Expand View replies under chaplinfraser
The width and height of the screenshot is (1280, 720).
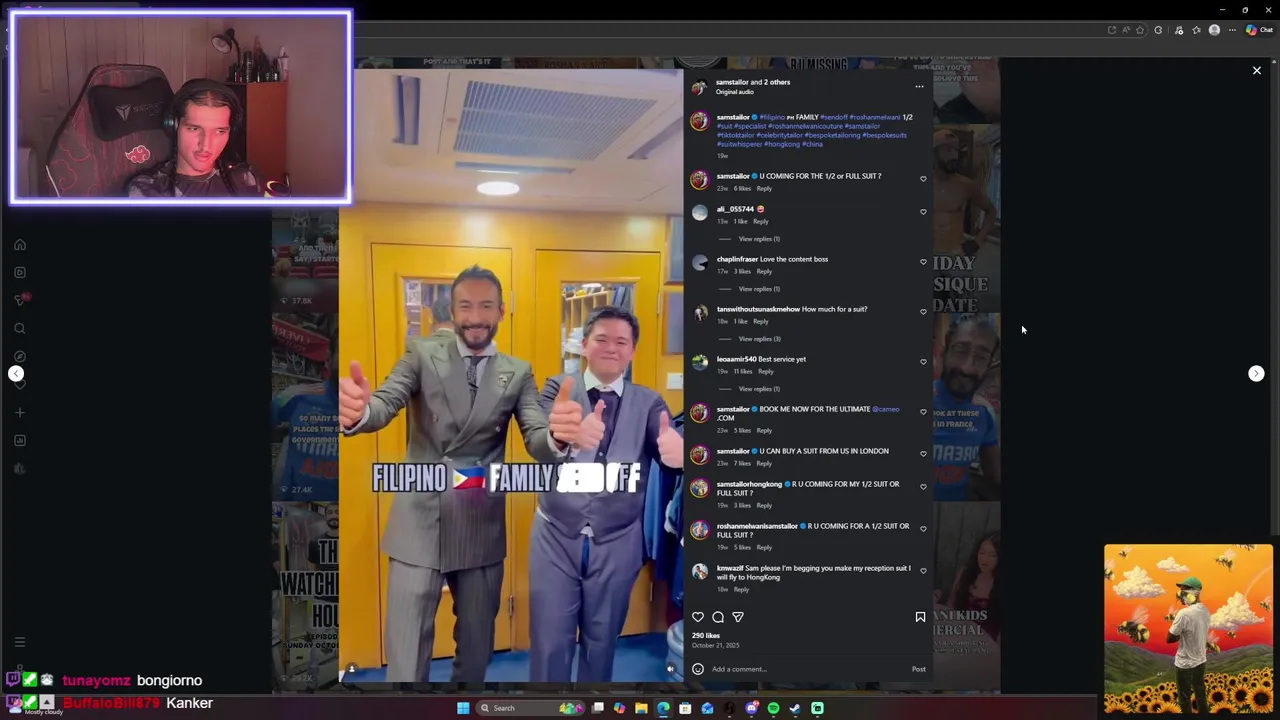point(759,289)
